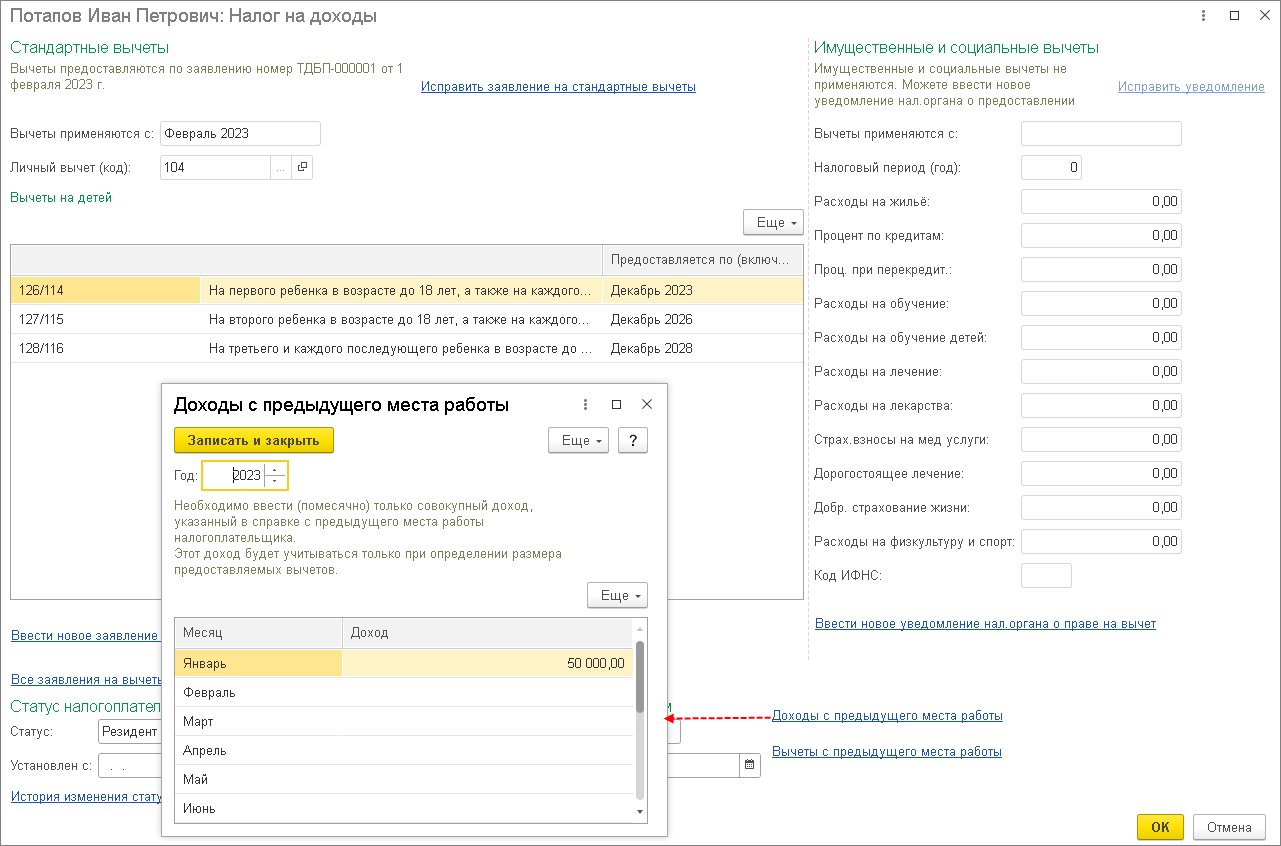Viewport: 1281px width, 846px height.
Task: Click the Доход column header
Action: point(488,633)
